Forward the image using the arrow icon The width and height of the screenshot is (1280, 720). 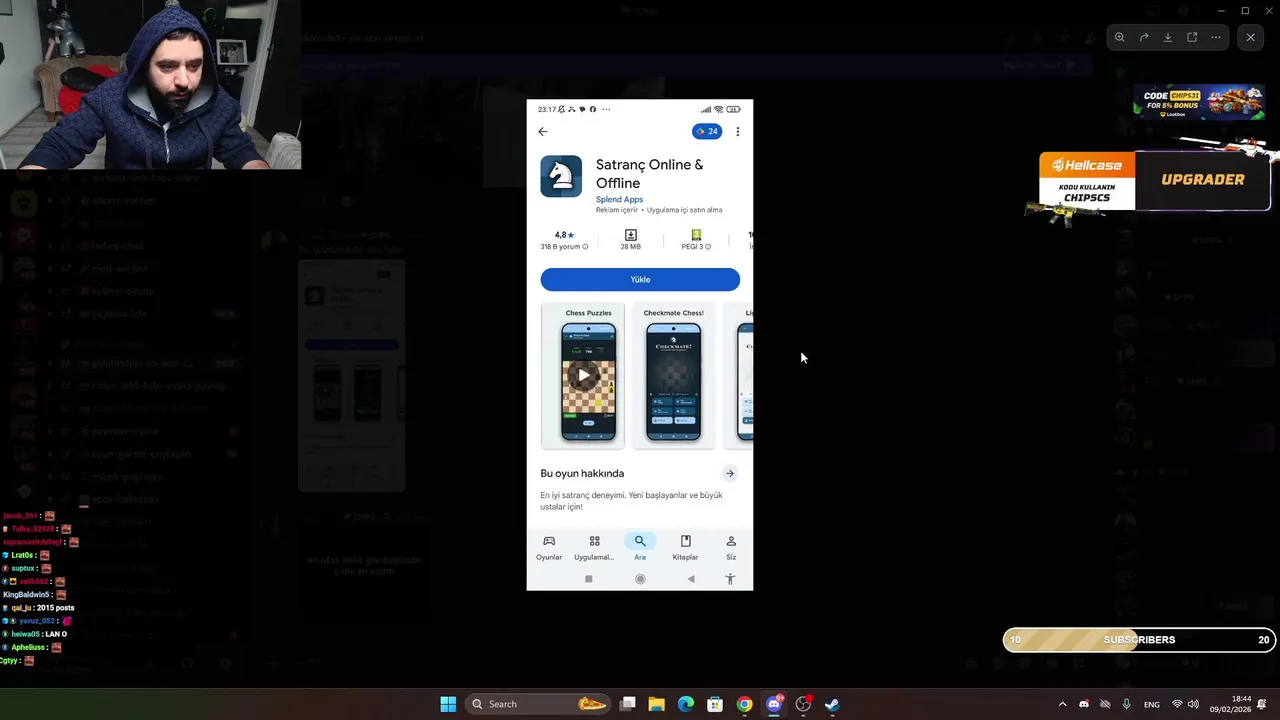(1144, 37)
